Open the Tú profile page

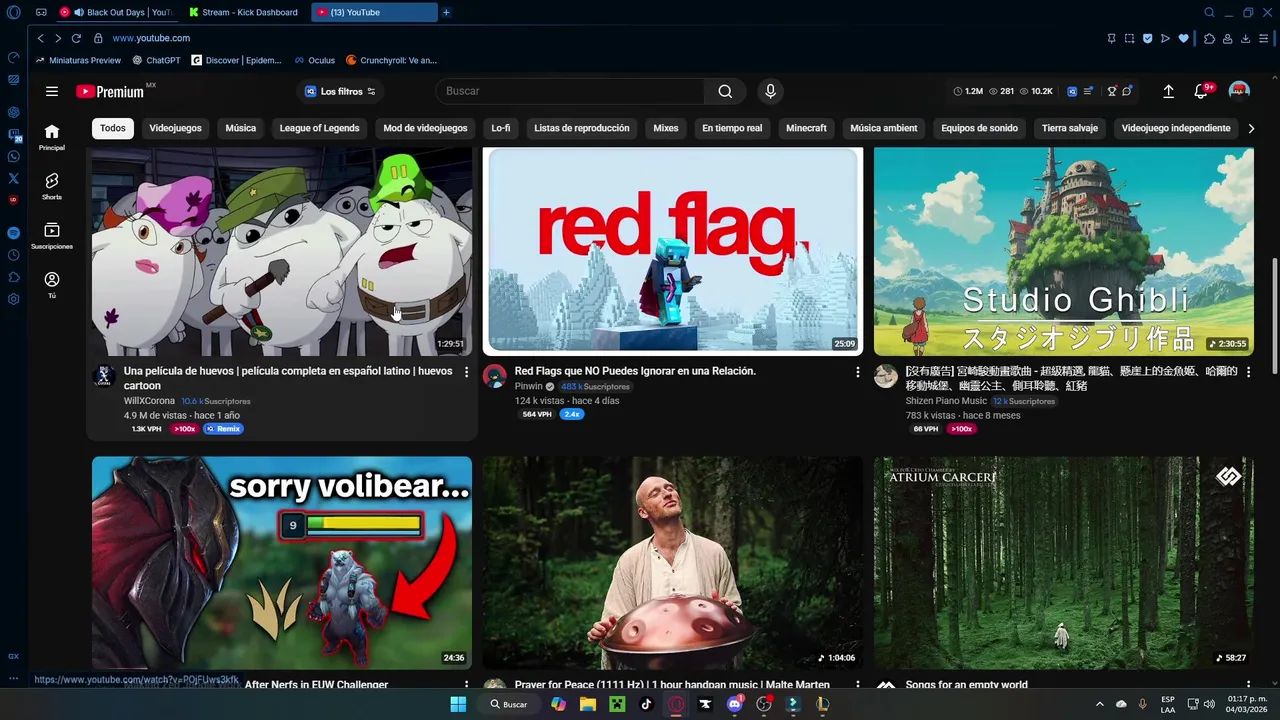52,285
